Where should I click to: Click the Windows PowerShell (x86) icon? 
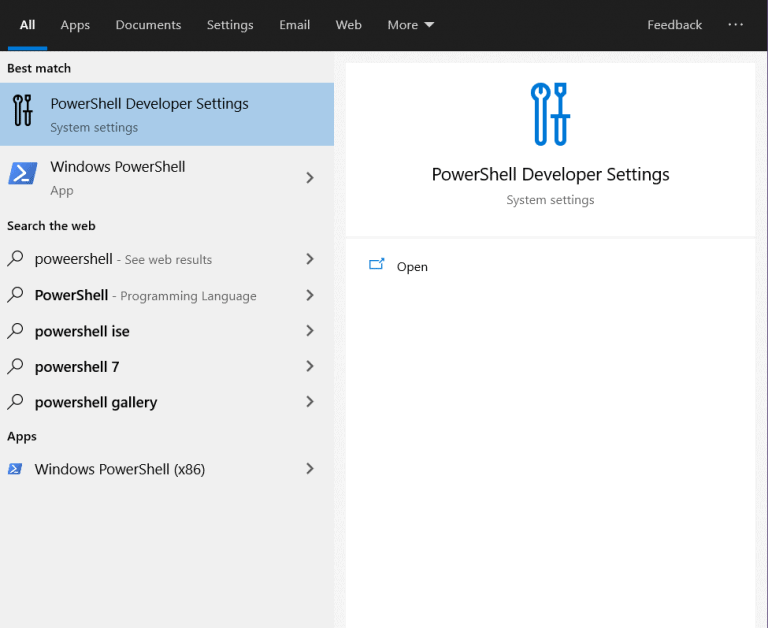click(x=15, y=469)
